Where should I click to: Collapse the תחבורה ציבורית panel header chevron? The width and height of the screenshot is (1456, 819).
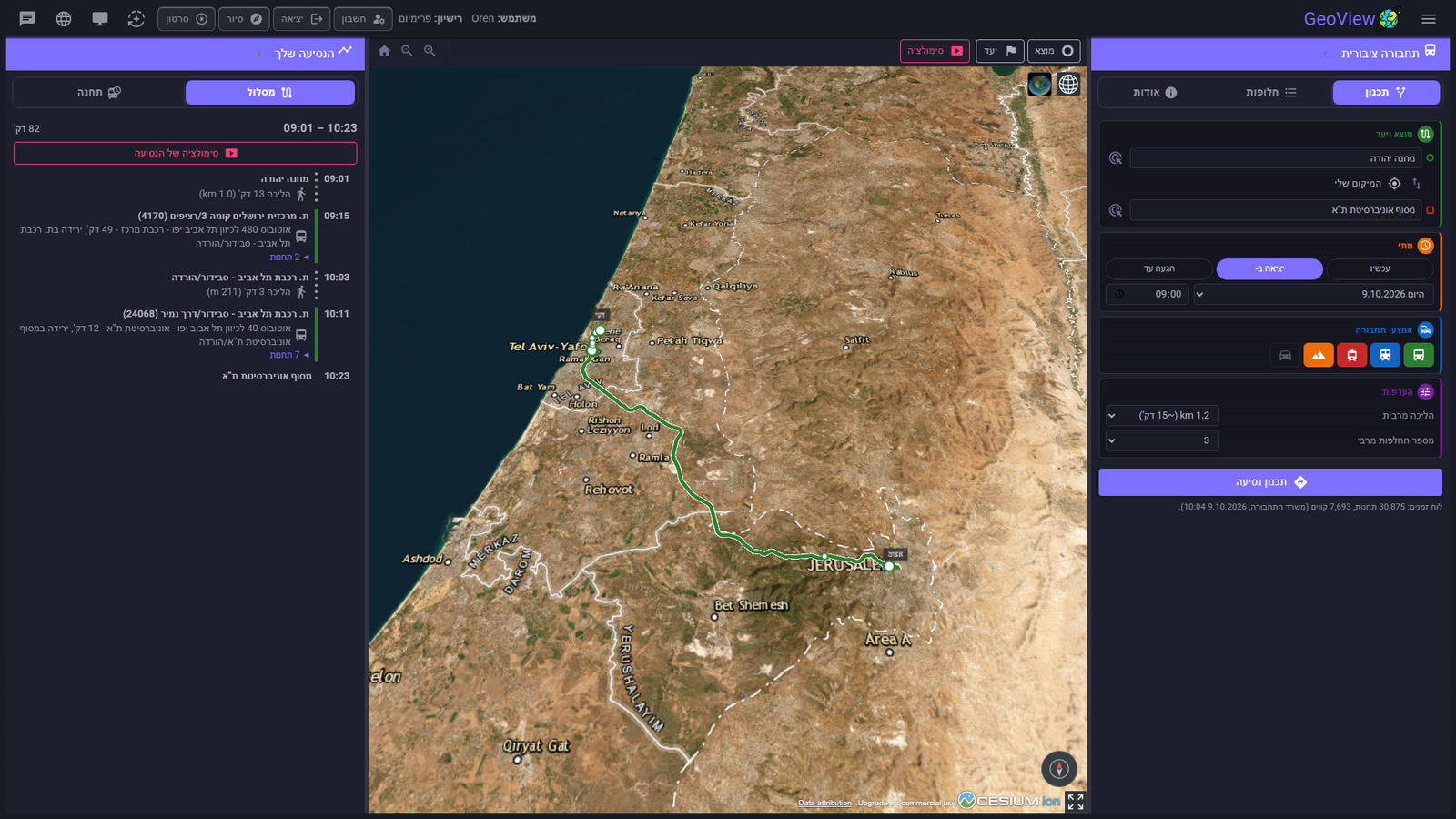[x=1325, y=54]
